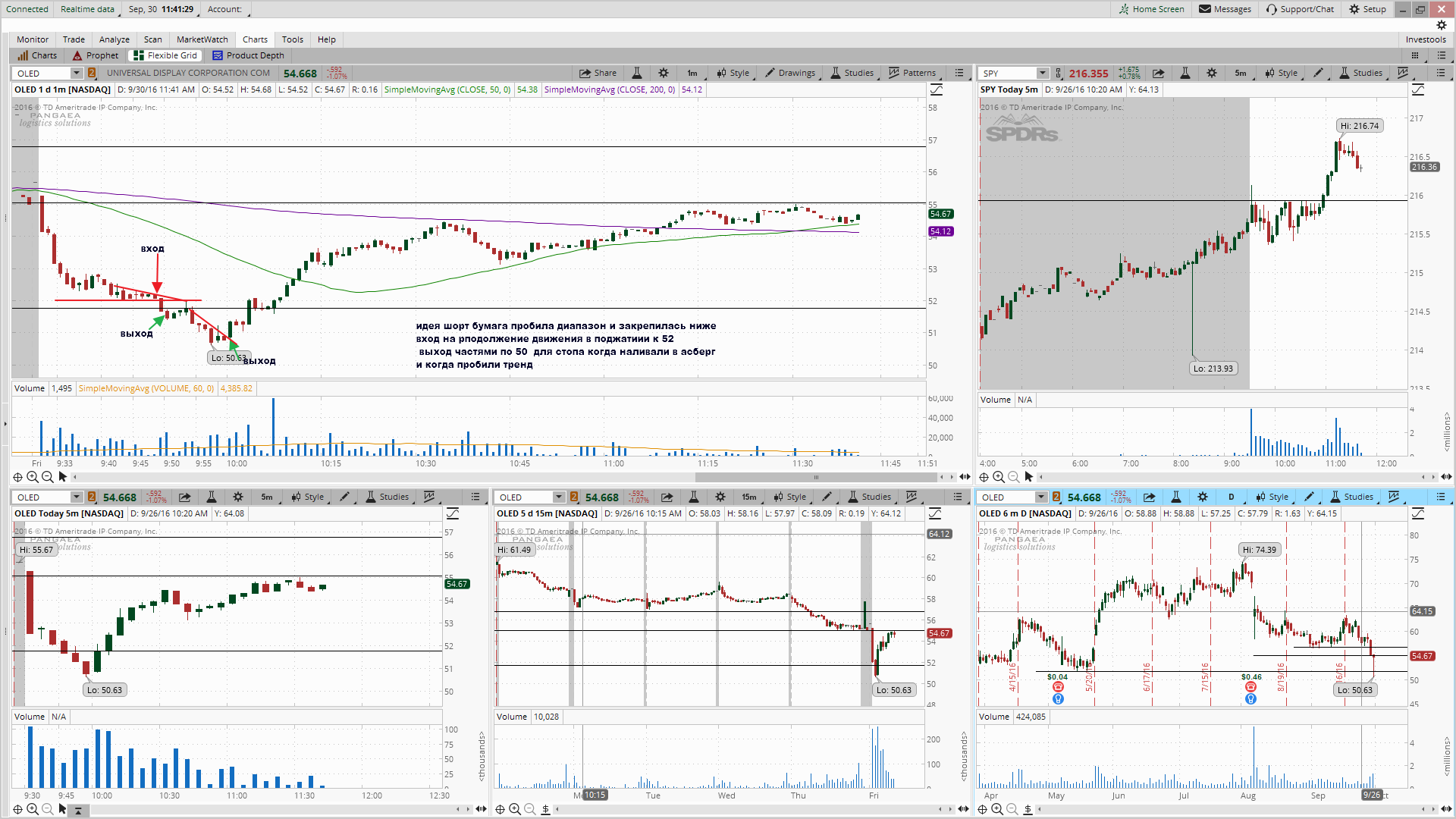1456x819 pixels.
Task: Select the Product Depth sub-tab
Action: pyautogui.click(x=248, y=55)
